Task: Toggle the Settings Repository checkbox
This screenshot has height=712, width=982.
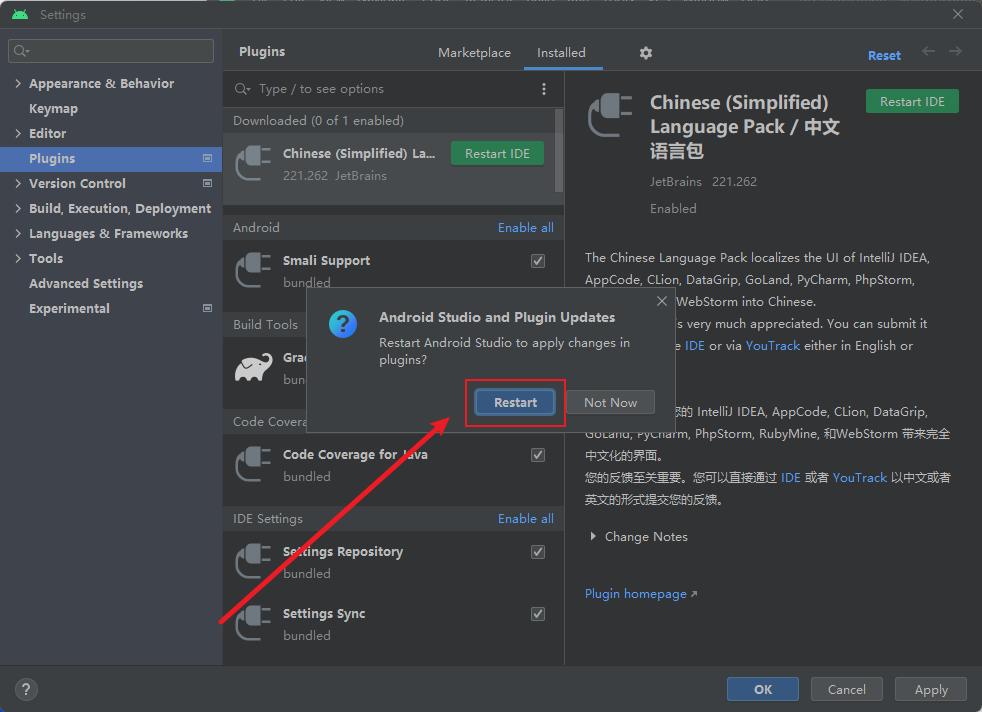Action: click(x=538, y=552)
